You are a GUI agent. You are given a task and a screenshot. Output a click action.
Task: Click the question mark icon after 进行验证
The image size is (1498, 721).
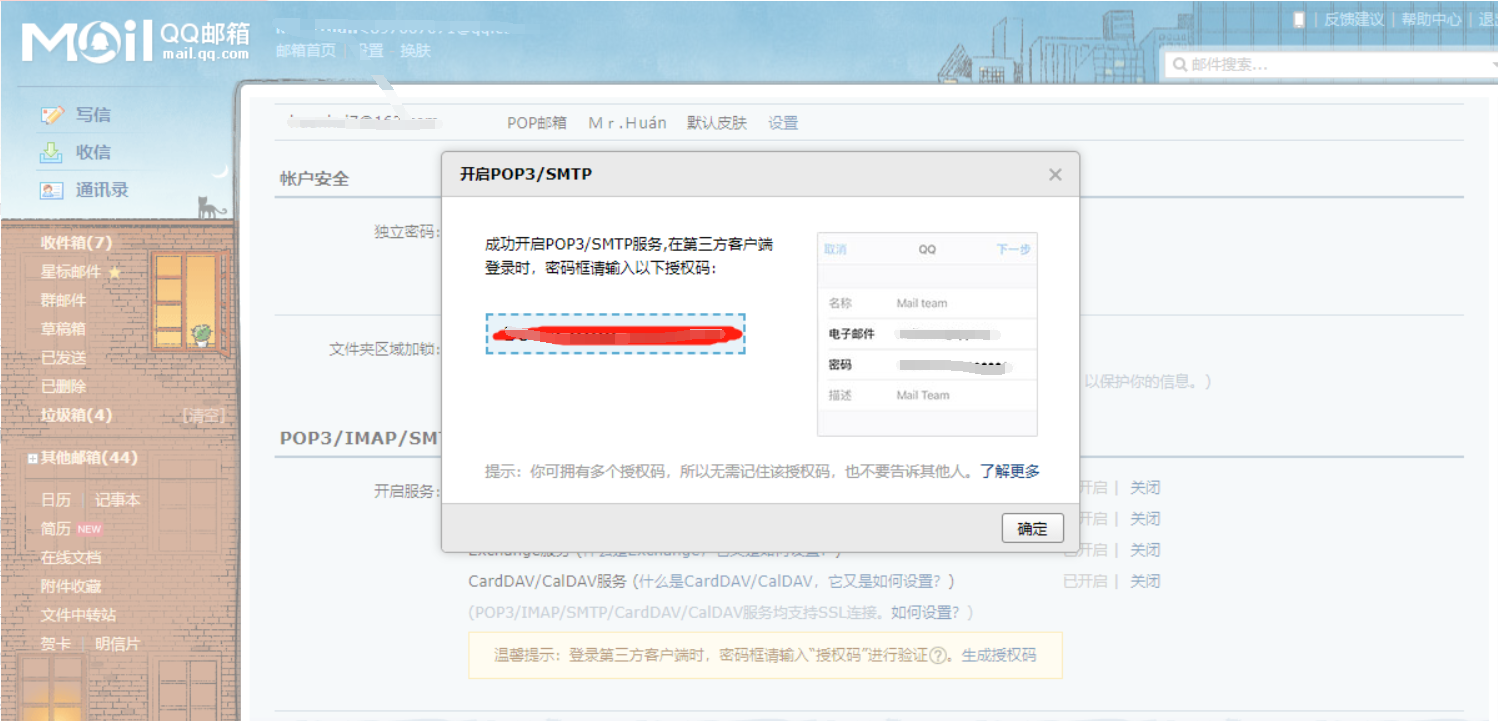point(937,656)
